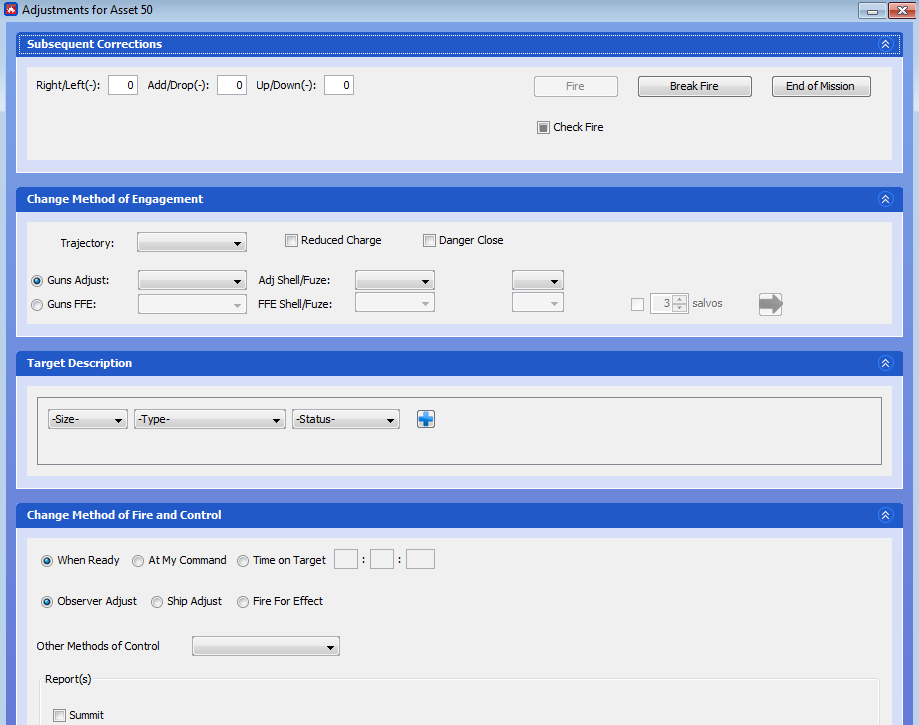This screenshot has width=919, height=725.
Task: Open the FFE Shell/Fuze shell dropdown
Action: [x=395, y=302]
